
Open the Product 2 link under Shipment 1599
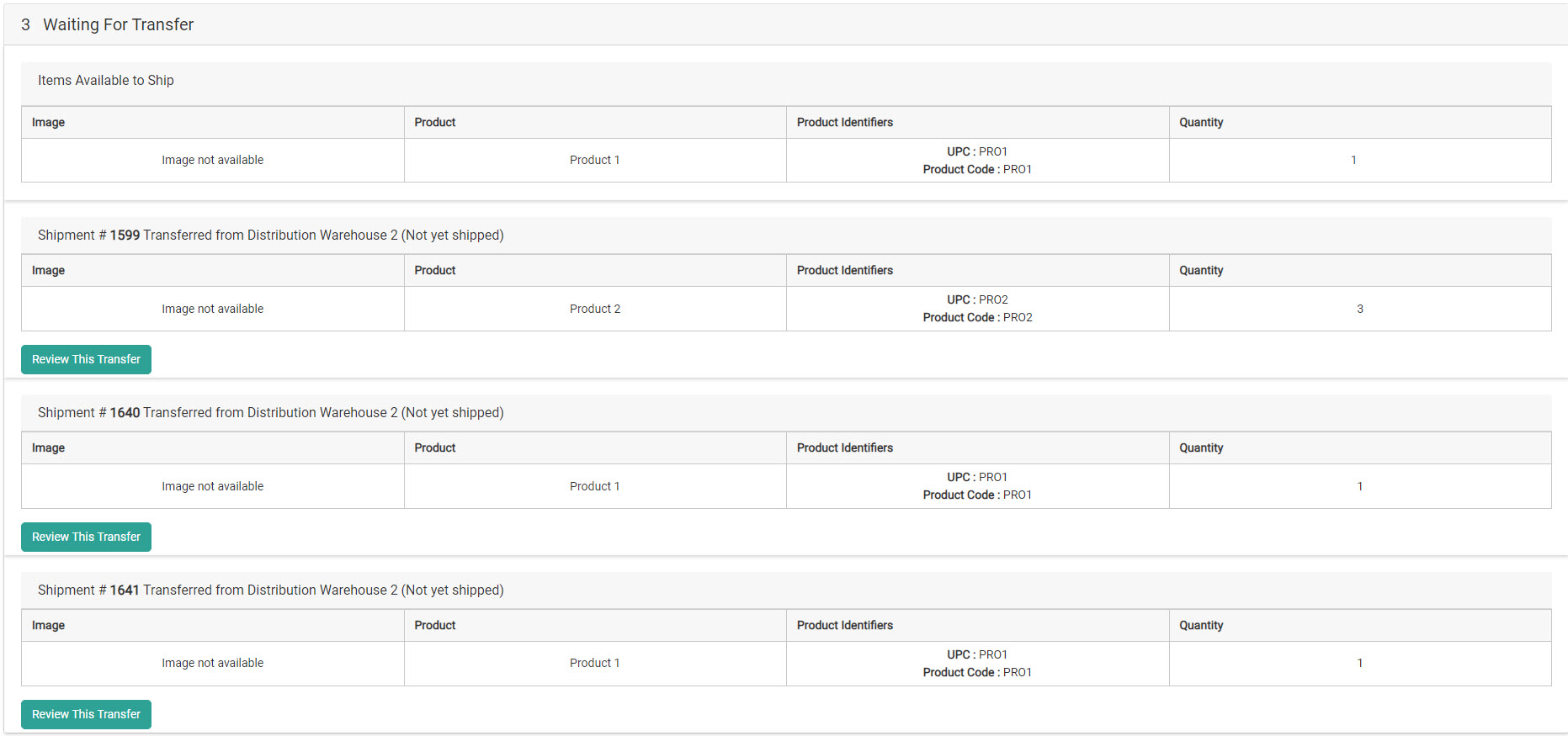click(594, 309)
